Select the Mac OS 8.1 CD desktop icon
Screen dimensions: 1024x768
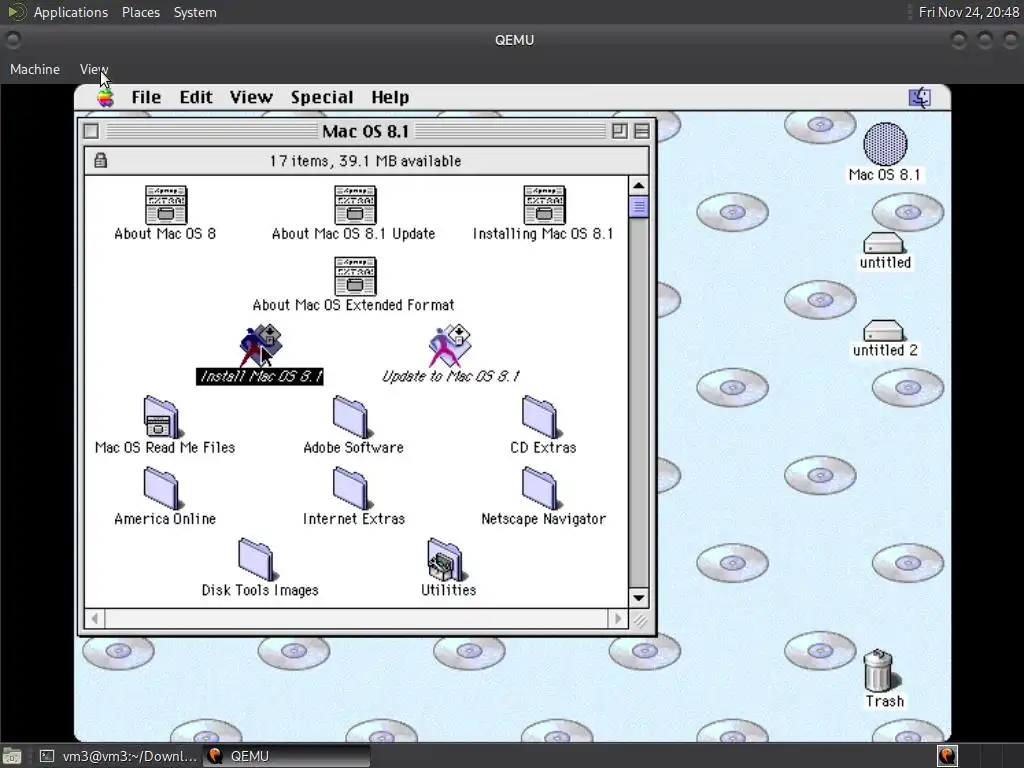point(885,144)
